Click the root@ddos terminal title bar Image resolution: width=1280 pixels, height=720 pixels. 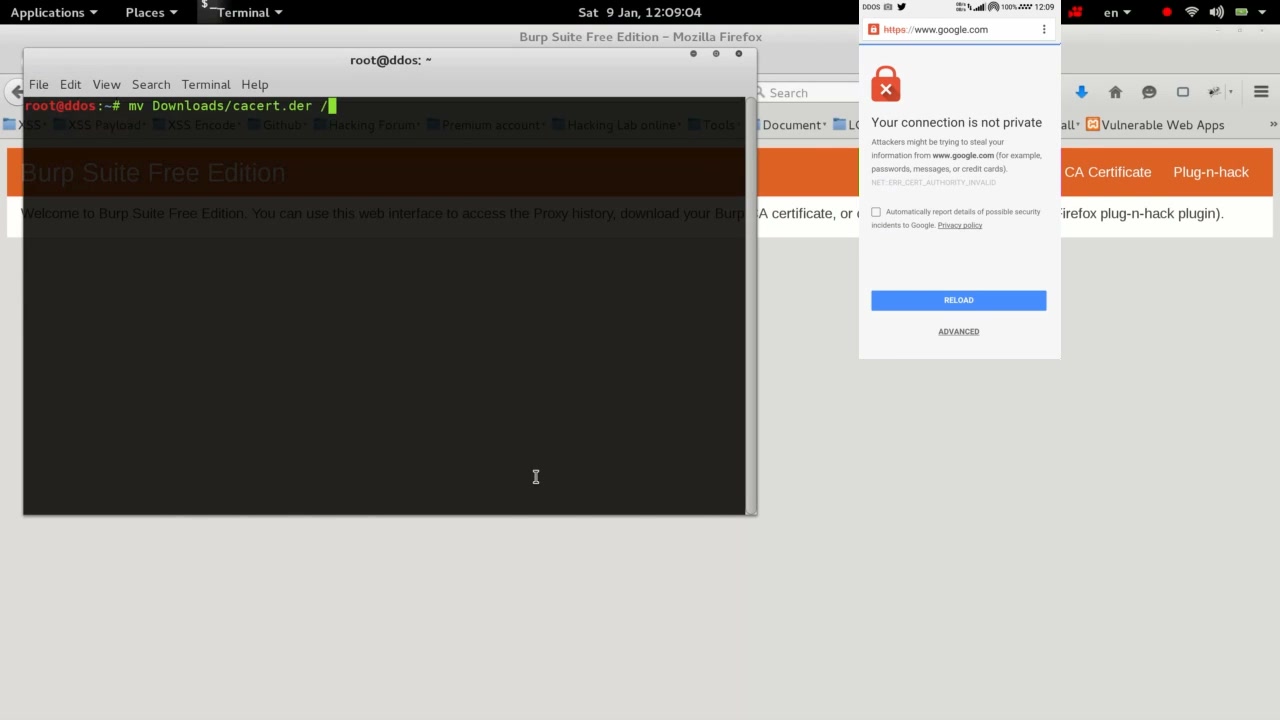(390, 60)
